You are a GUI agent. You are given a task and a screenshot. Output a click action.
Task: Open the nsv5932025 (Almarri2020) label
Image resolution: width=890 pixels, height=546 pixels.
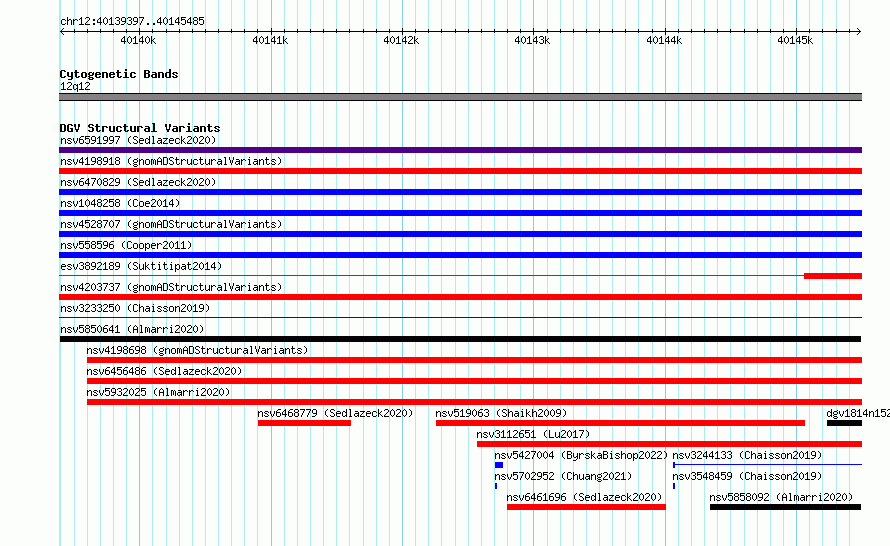(158, 392)
